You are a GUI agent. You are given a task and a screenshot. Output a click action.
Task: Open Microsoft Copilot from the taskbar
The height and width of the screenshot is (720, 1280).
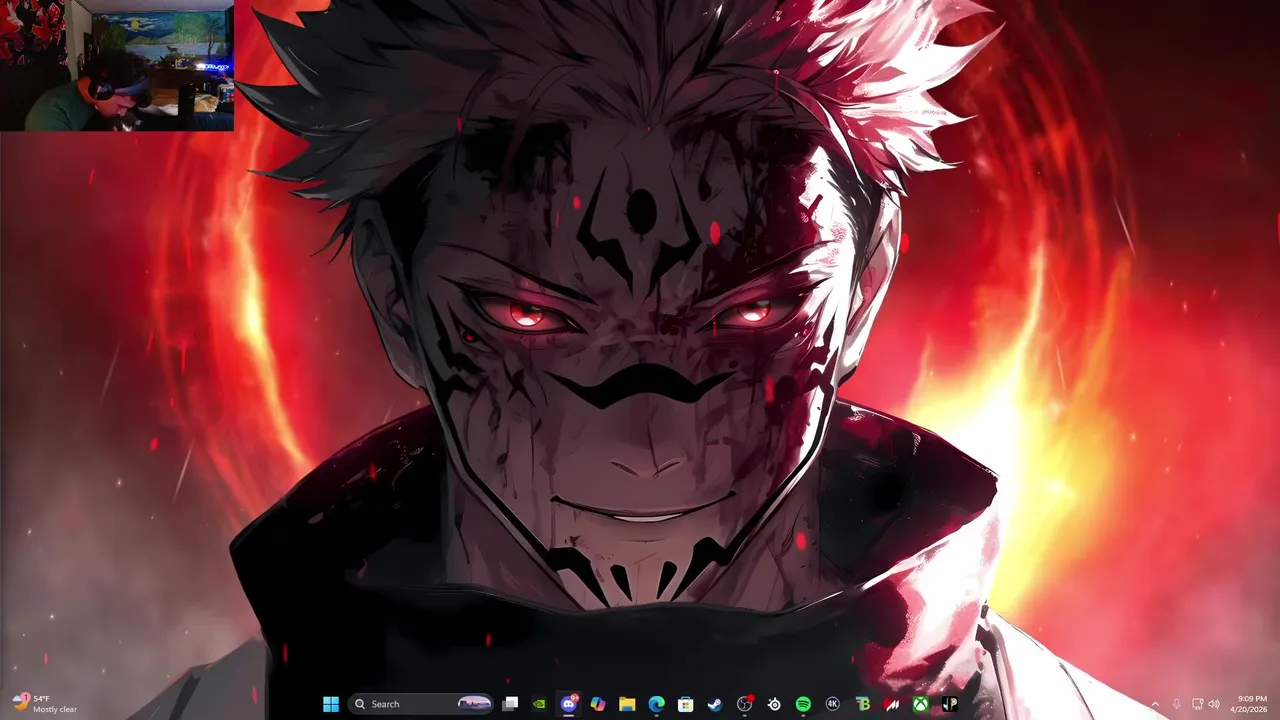tap(598, 704)
